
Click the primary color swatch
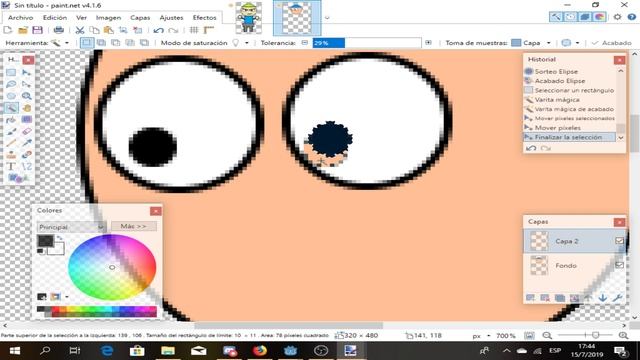pos(45,241)
